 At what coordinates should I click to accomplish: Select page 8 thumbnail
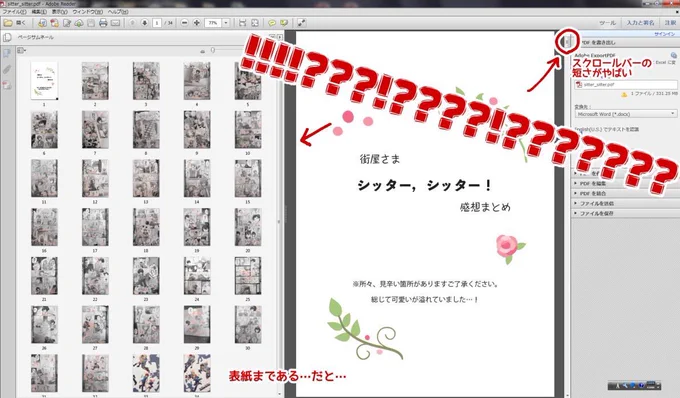click(146, 129)
